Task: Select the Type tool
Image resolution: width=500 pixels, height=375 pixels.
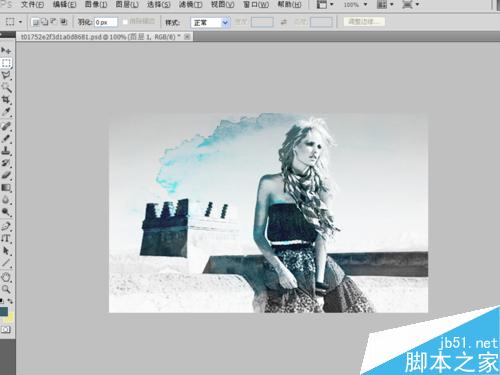Action: click(6, 239)
